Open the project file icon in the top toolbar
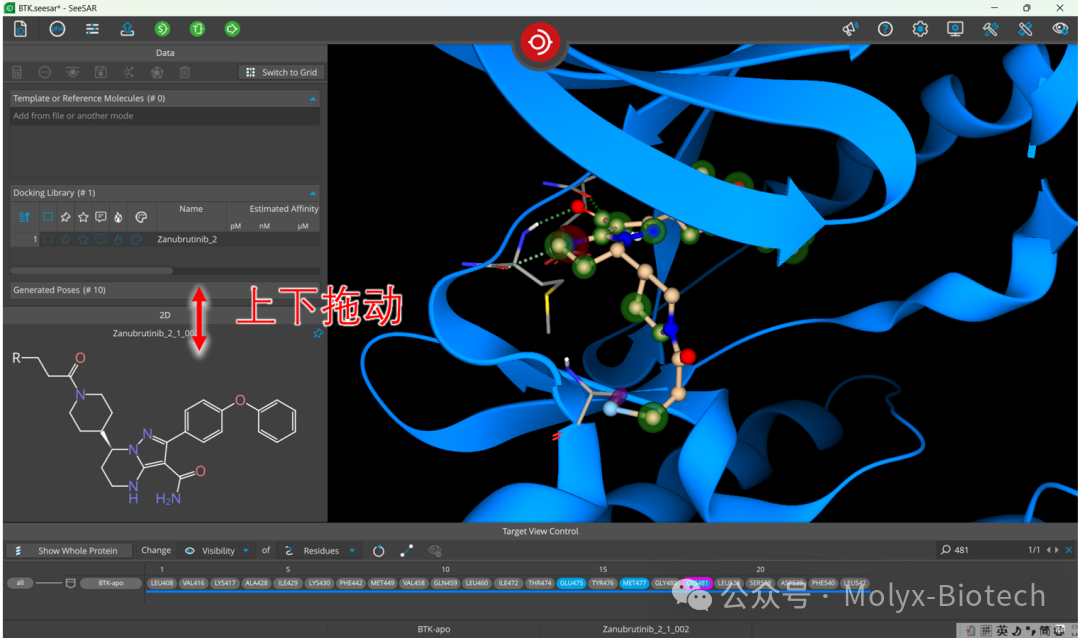The height and width of the screenshot is (638, 1080). (21, 29)
